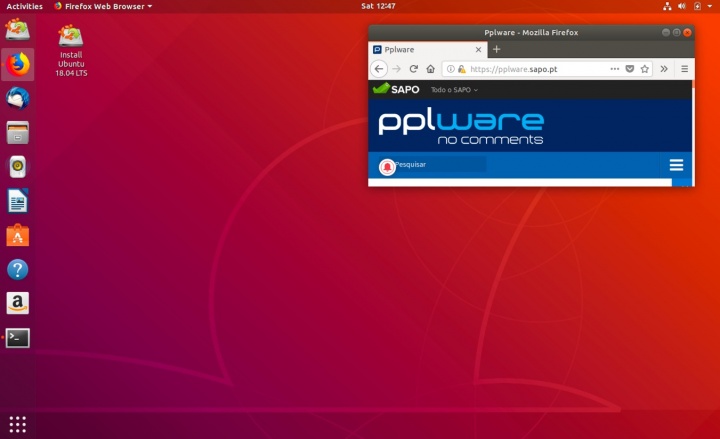Click the Pesquisar search field
Image resolution: width=720 pixels, height=439 pixels.
tap(440, 164)
